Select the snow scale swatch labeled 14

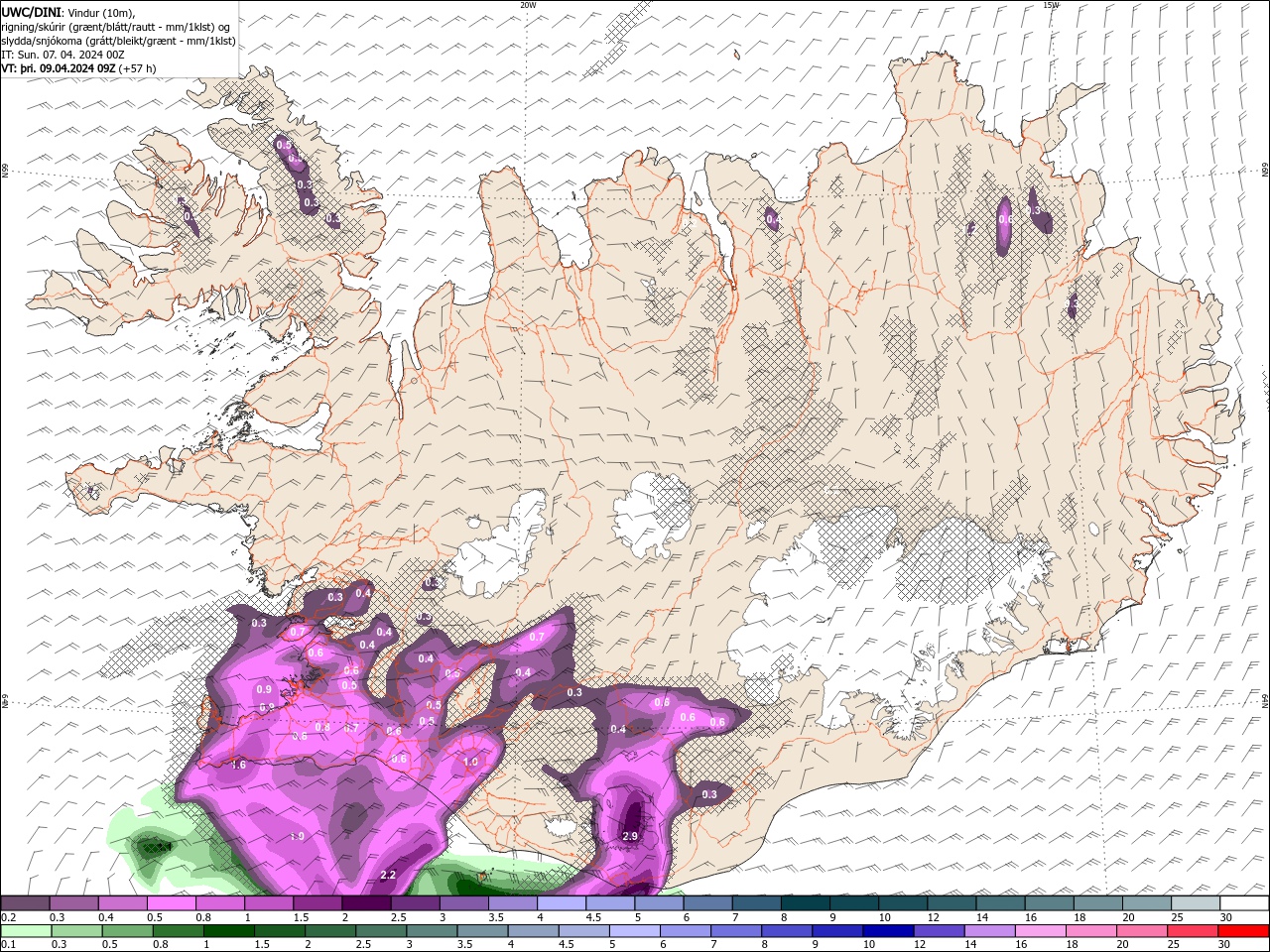pyautogui.click(x=998, y=903)
